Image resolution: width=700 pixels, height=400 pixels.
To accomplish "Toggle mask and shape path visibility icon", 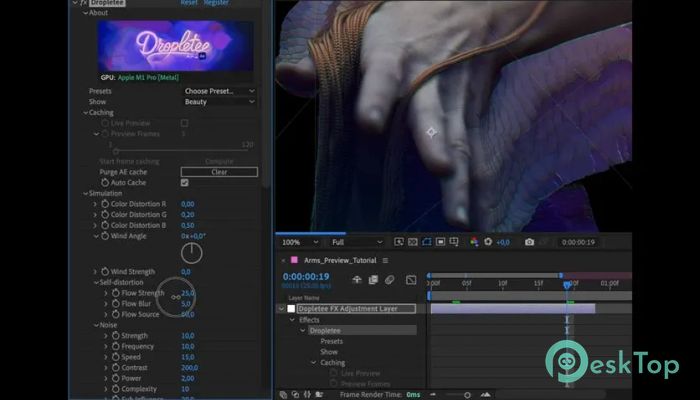I will (x=427, y=242).
